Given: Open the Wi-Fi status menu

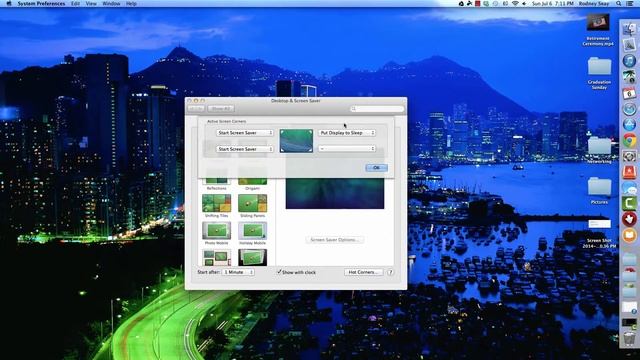Looking at the screenshot, I should pos(515,4).
